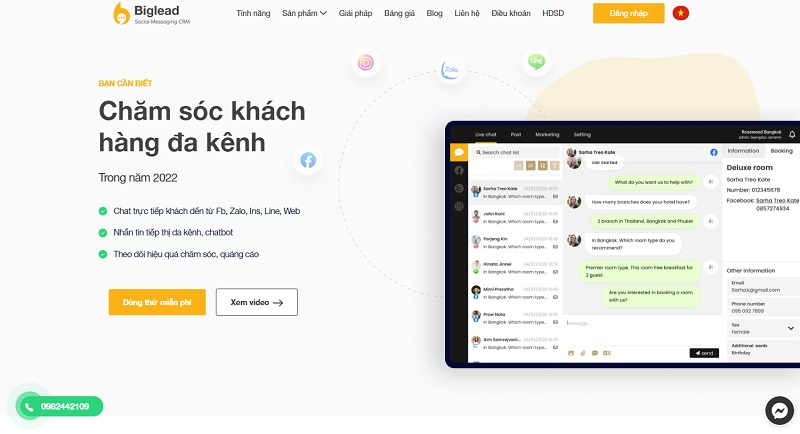Open the Tính năng menu item
The height and width of the screenshot is (434, 800).
click(253, 13)
